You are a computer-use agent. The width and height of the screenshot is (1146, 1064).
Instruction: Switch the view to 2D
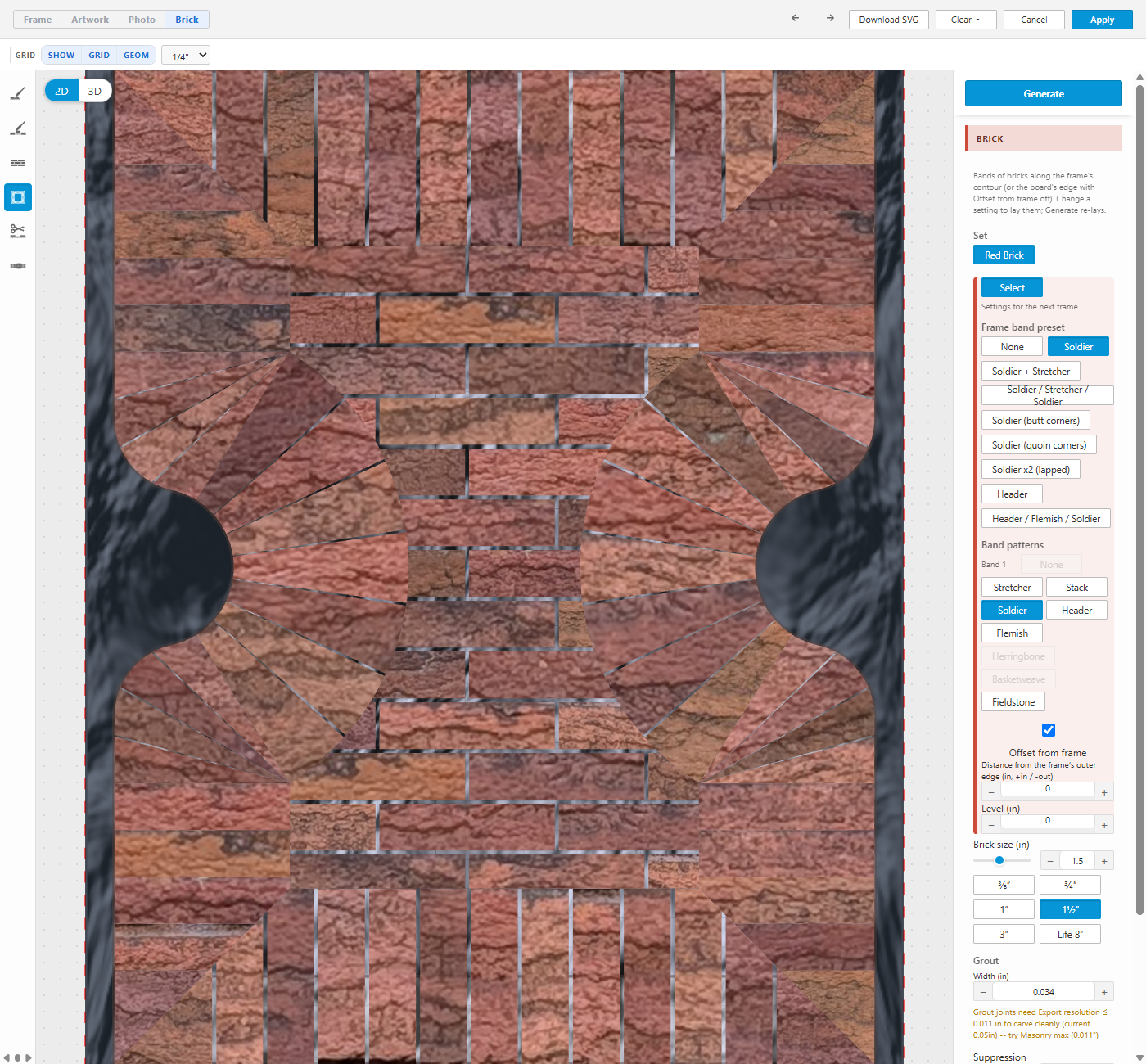[61, 91]
